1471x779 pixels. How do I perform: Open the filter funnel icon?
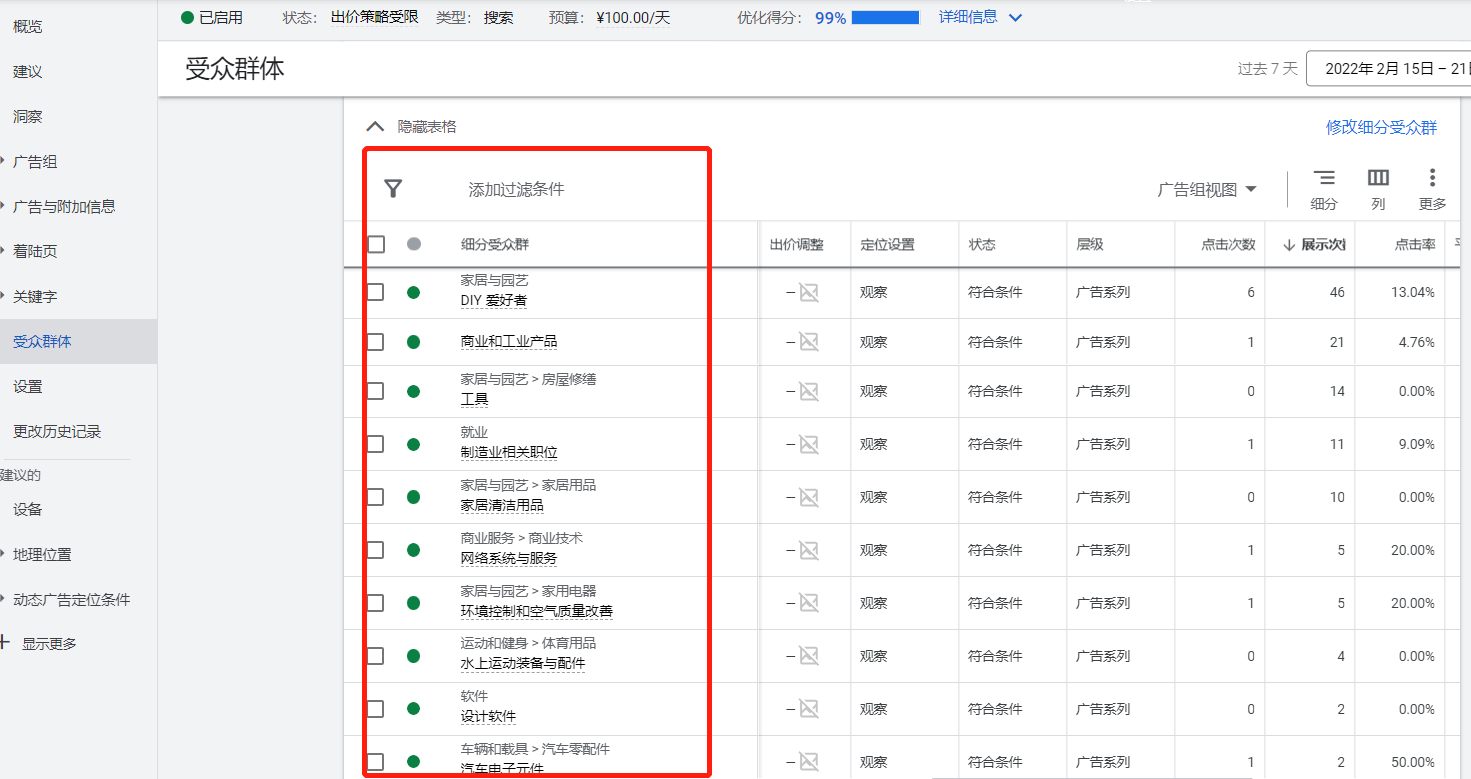pos(394,188)
